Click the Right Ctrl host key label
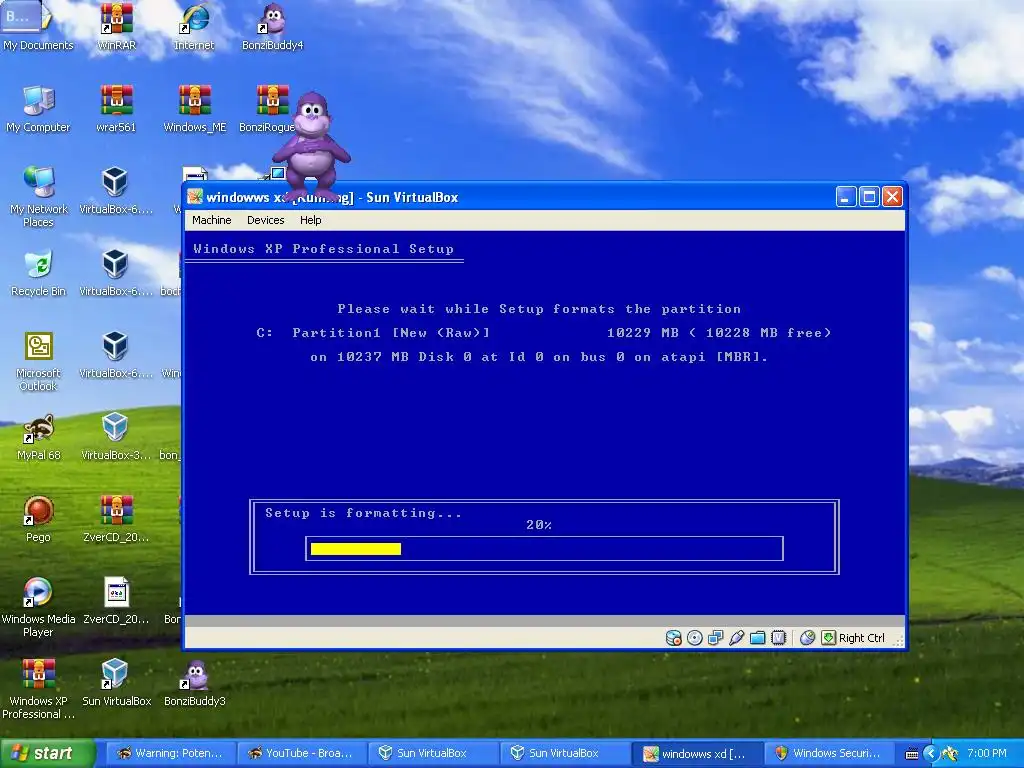 tap(861, 638)
